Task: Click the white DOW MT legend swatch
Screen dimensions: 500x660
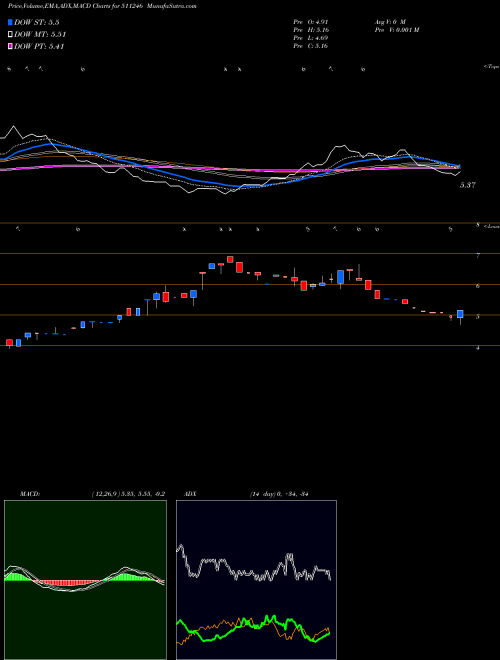Action: 10,35
